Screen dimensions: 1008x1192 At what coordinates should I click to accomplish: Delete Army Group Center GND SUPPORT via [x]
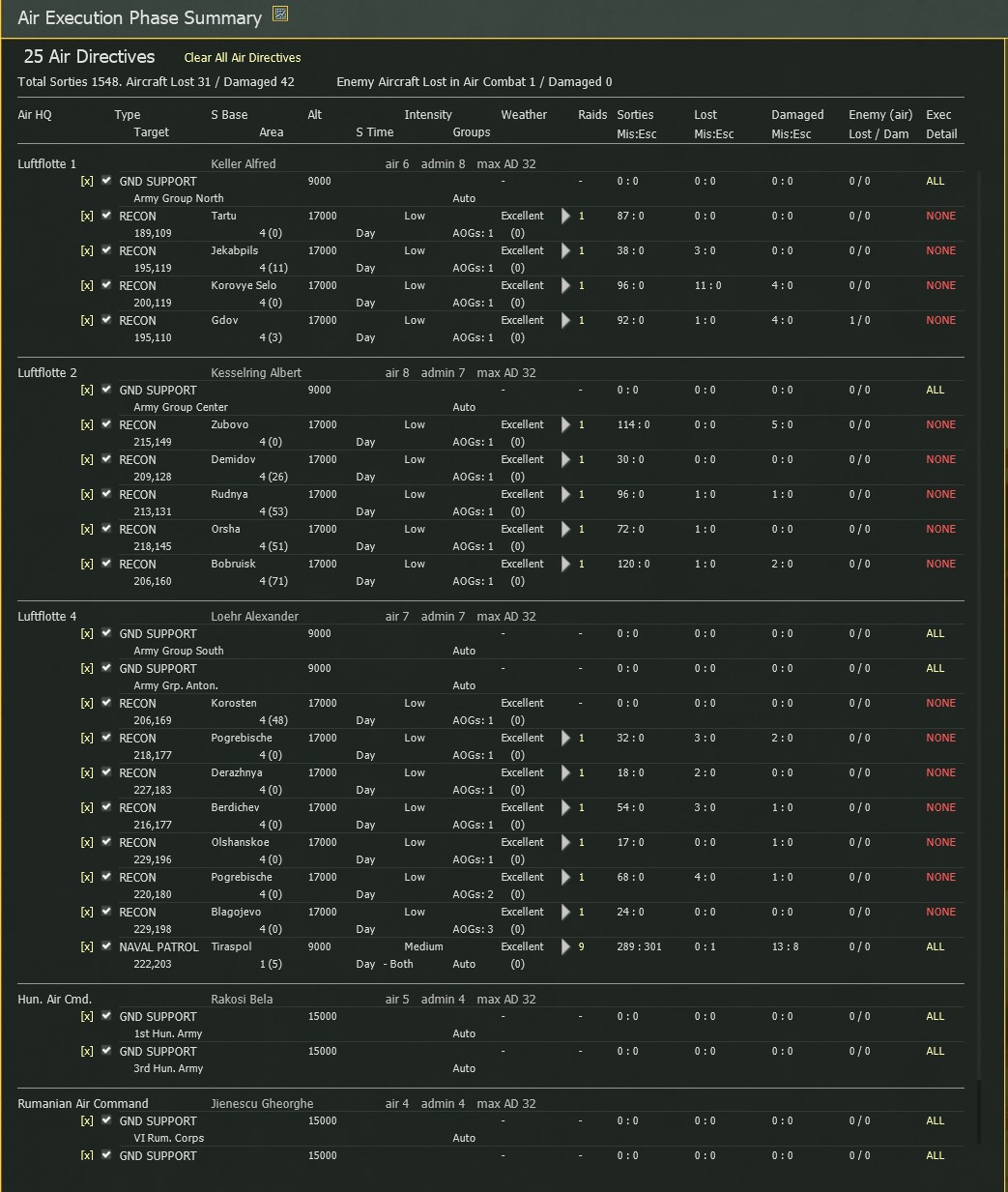(x=87, y=391)
